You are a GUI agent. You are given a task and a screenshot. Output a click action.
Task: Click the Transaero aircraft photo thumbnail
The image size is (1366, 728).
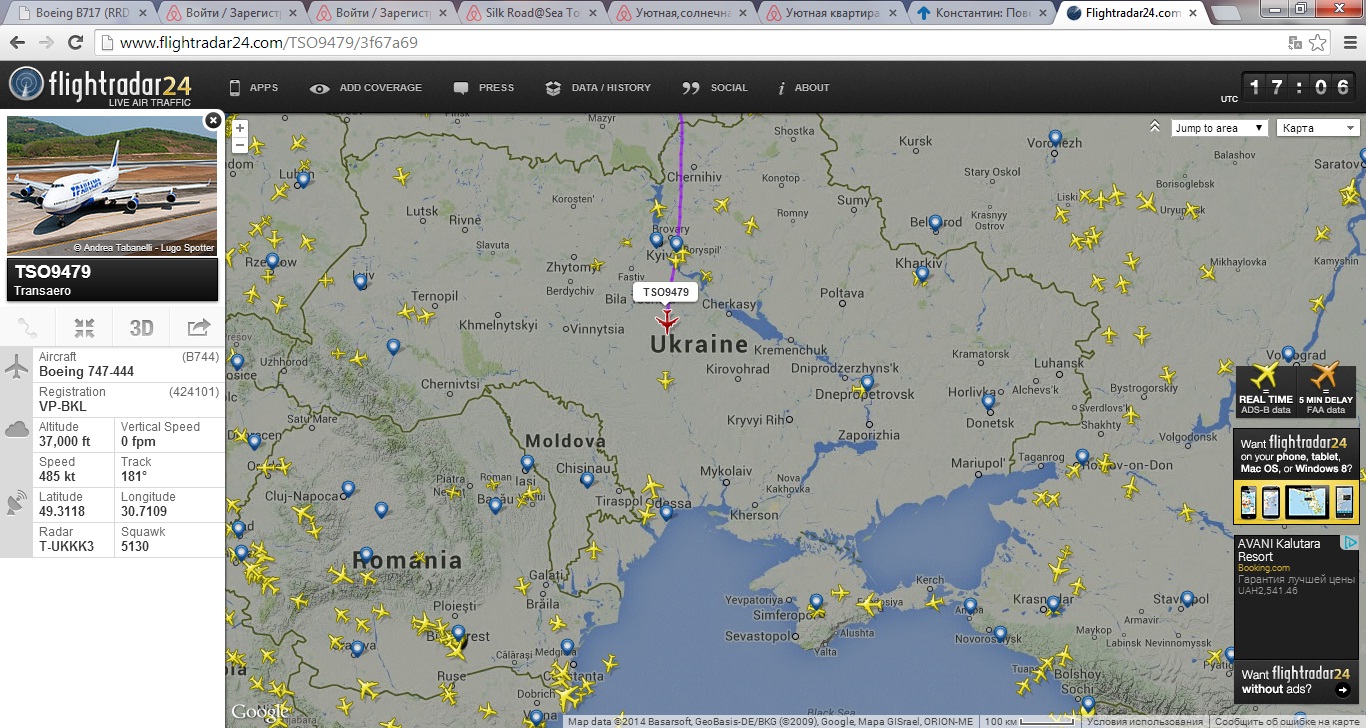112,185
